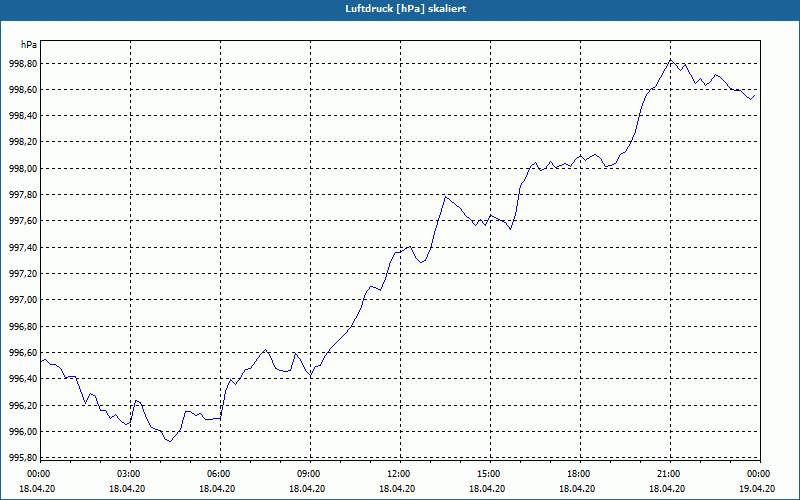Click the 06:00 time axis label
Screen dimensions: 800x500
(x=220, y=474)
